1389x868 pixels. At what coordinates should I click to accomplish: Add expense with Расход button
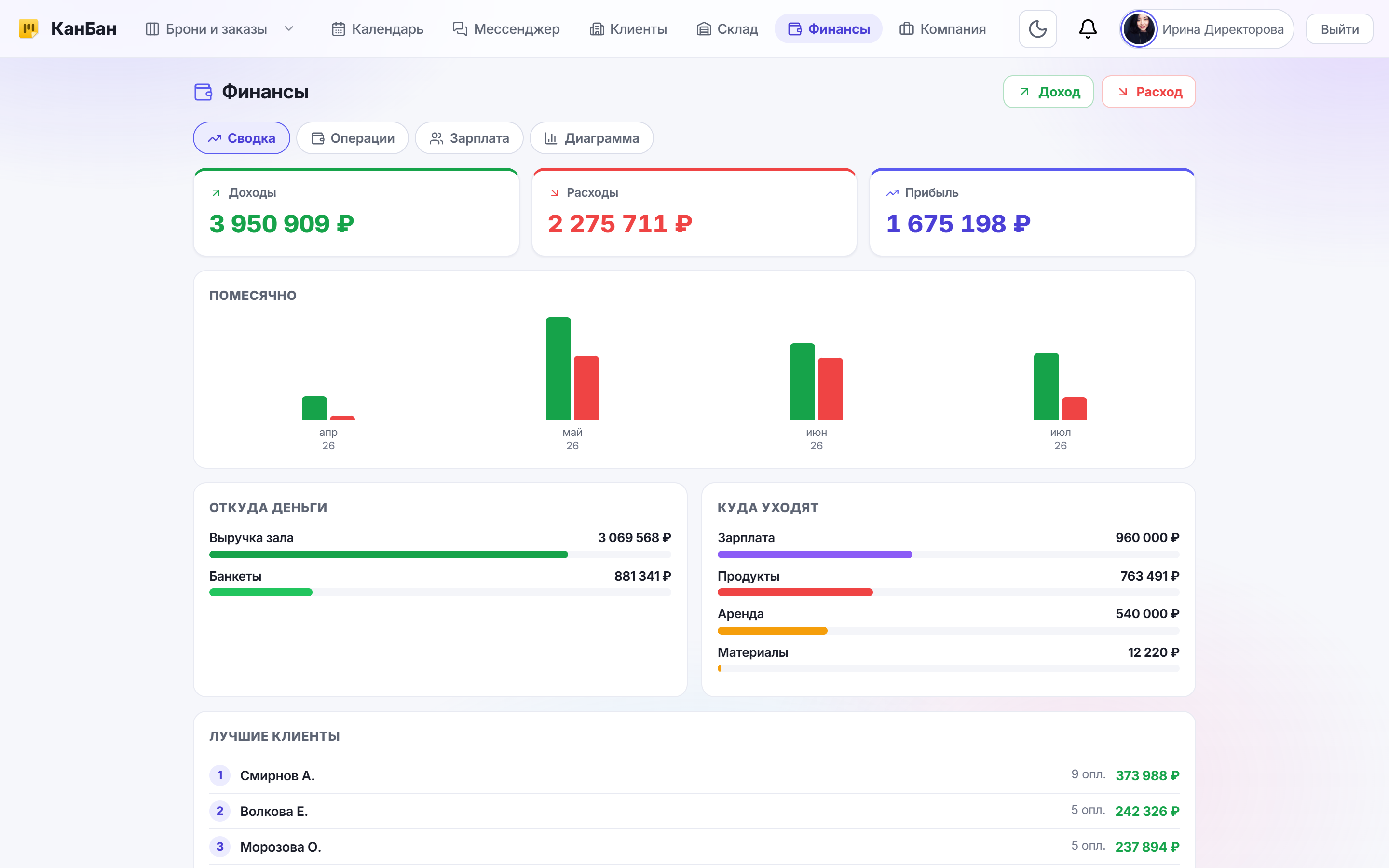[x=1148, y=92]
